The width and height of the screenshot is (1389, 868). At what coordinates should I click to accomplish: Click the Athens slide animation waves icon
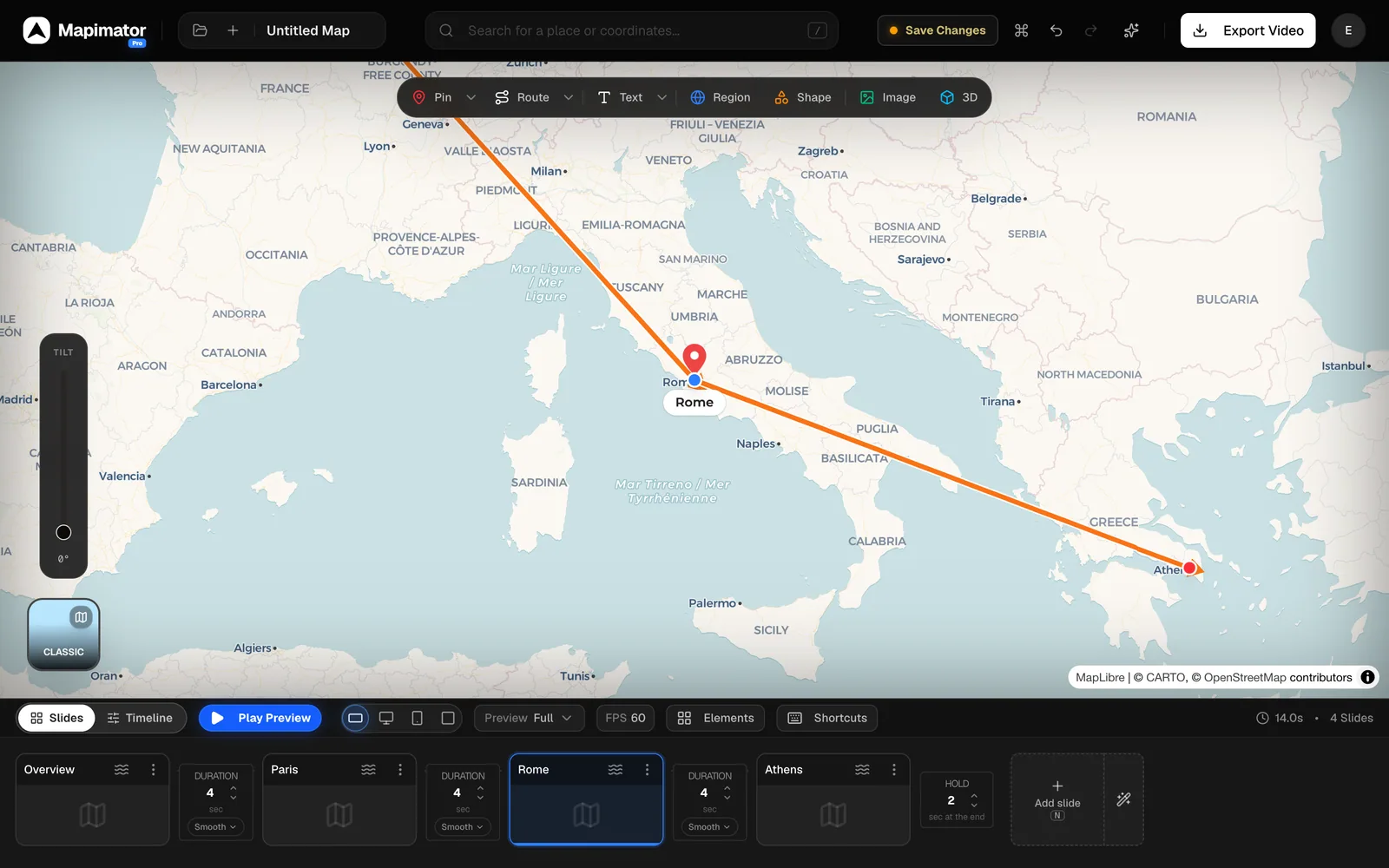tap(862, 770)
